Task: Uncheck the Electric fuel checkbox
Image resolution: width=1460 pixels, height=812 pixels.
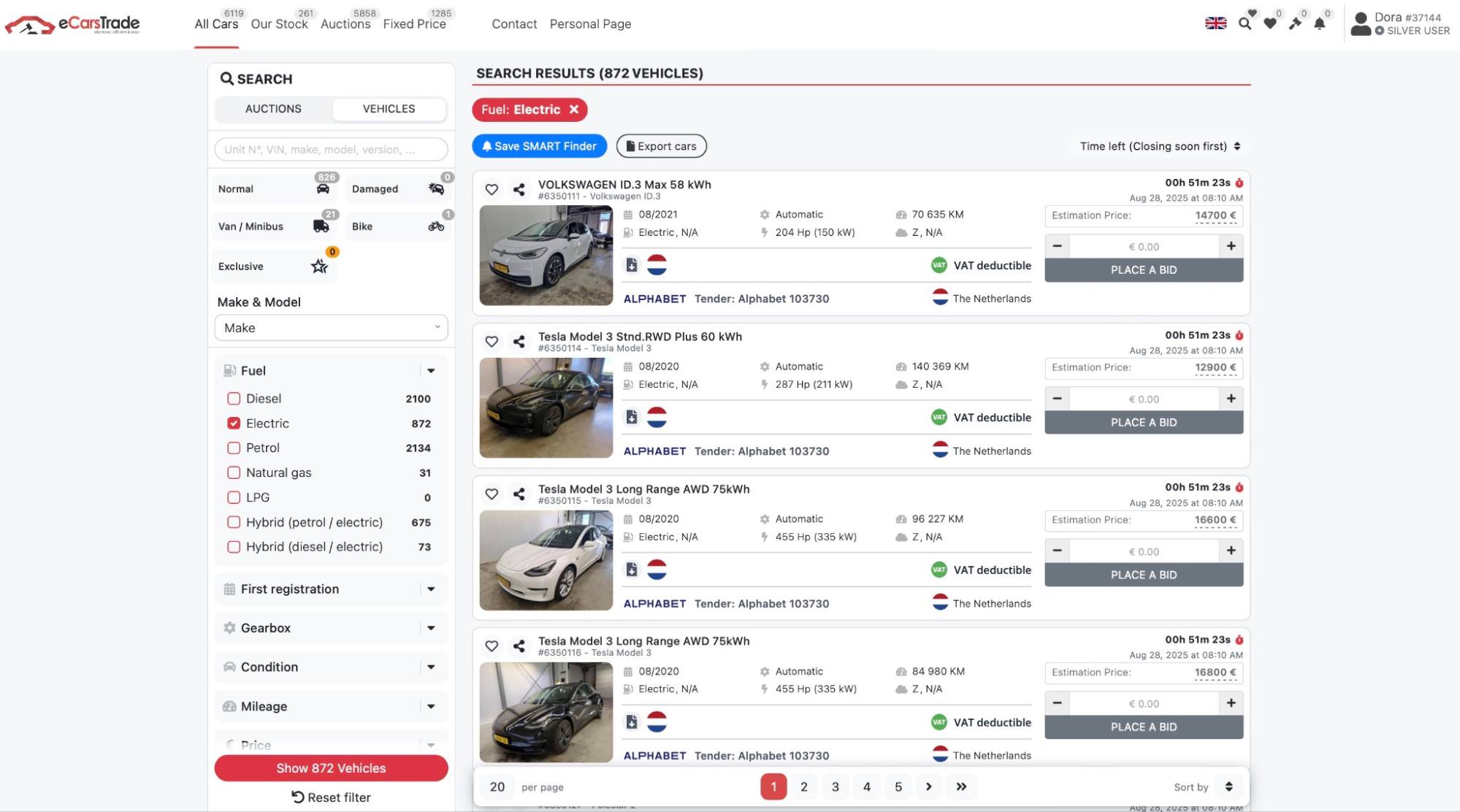Action: click(x=234, y=424)
